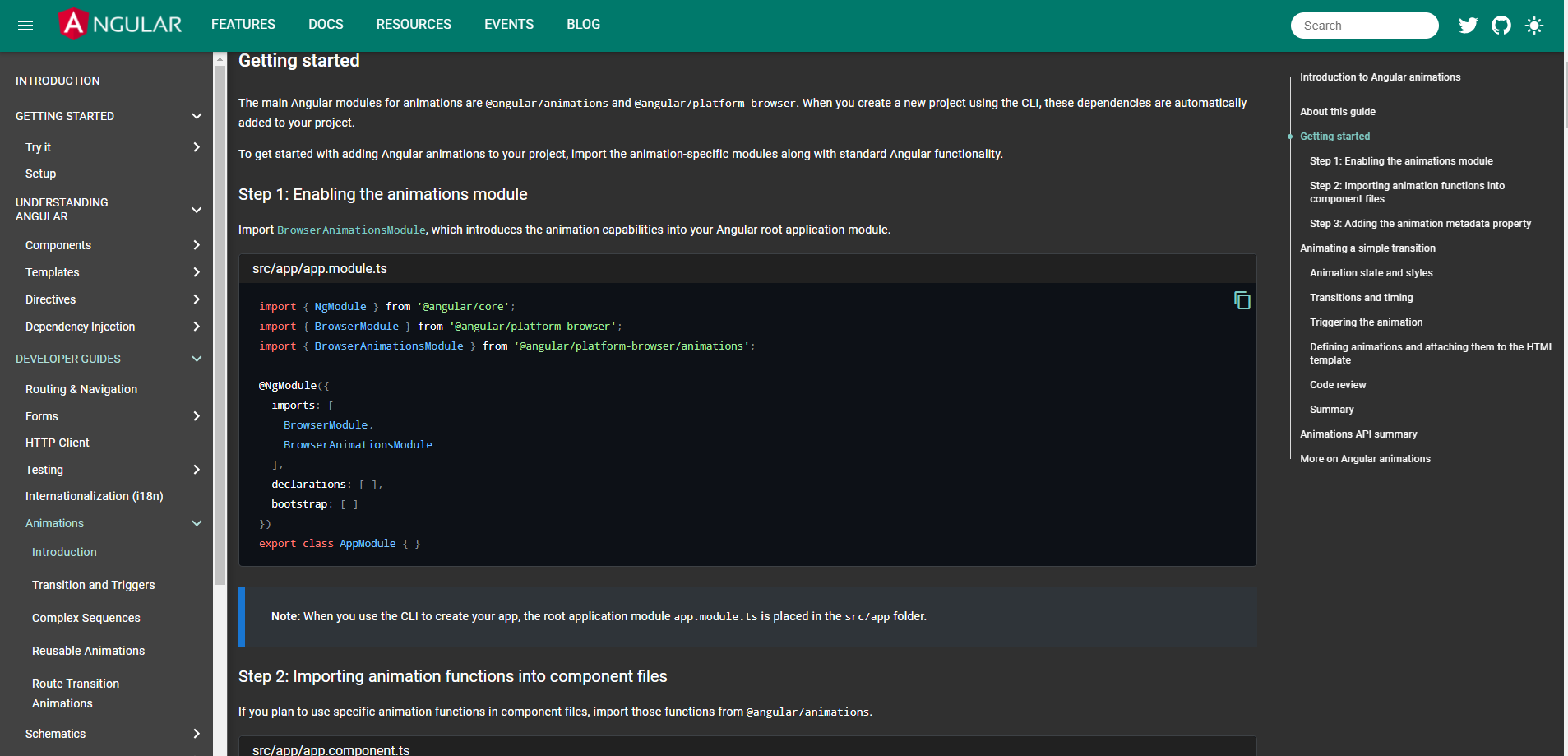Jump to Step 1: Enabling the animations module
The width and height of the screenshot is (1568, 756).
[x=1401, y=161]
